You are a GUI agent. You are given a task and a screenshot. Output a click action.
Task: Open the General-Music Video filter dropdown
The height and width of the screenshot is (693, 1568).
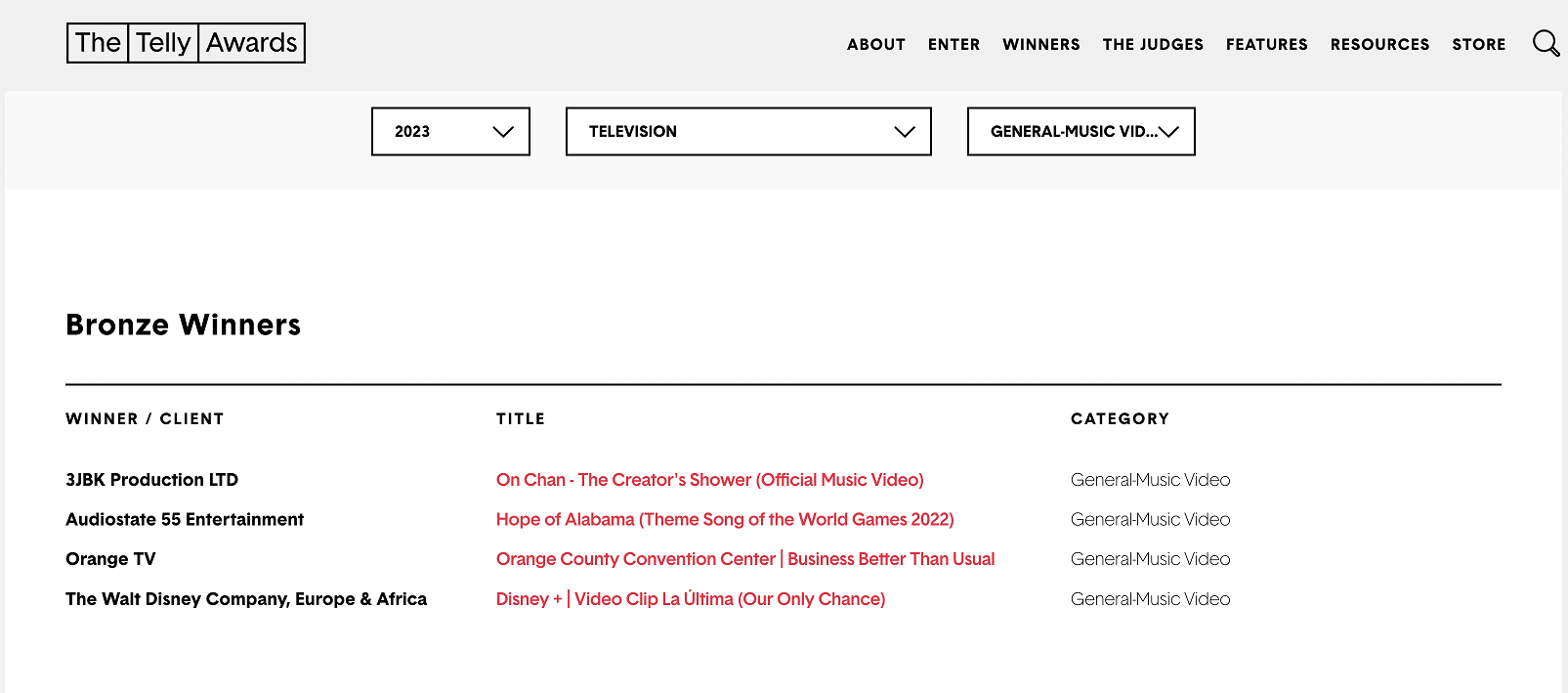(x=1081, y=131)
